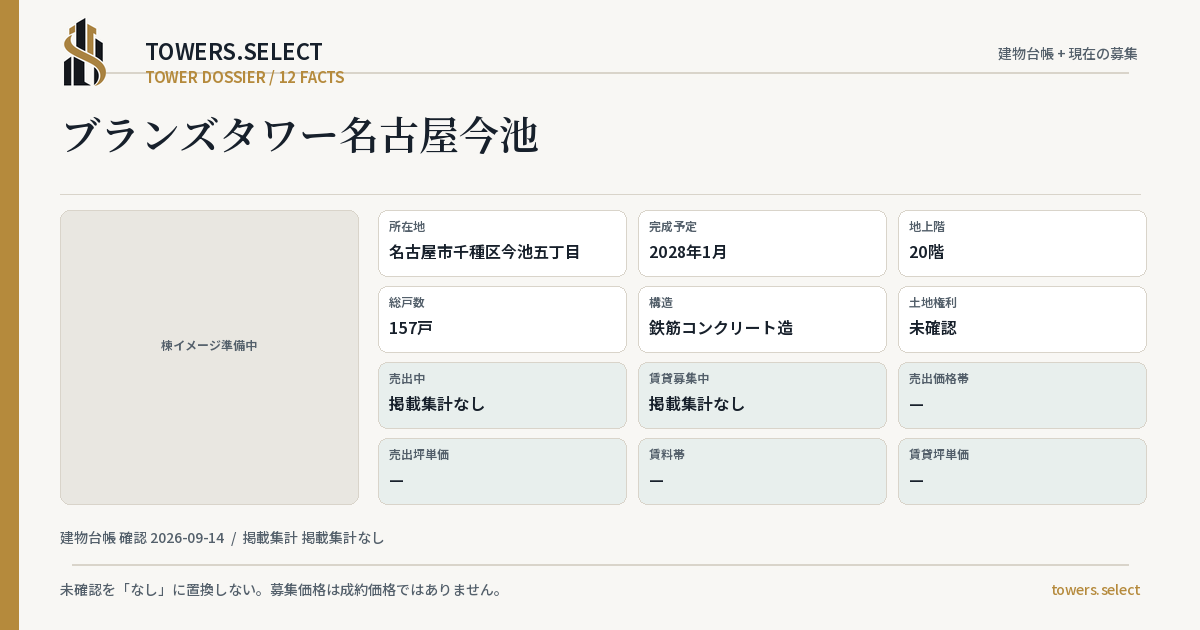Select the 総戸数 card showing 157戸

502,319
